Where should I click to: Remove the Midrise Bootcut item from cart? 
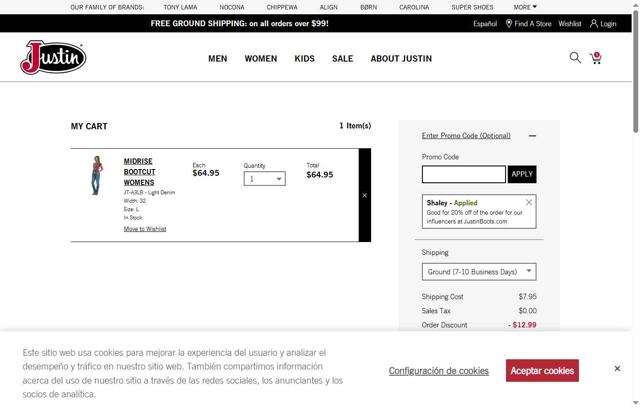pyautogui.click(x=364, y=195)
